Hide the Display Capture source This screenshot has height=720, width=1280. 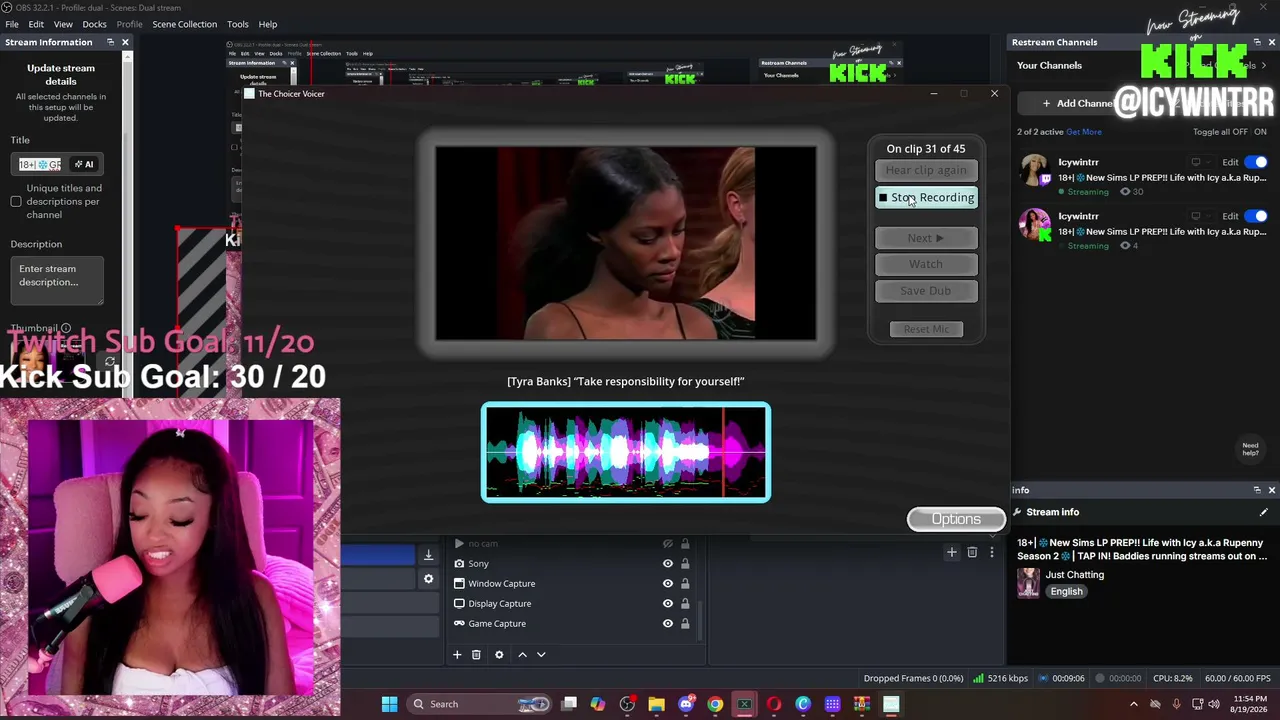click(x=668, y=604)
